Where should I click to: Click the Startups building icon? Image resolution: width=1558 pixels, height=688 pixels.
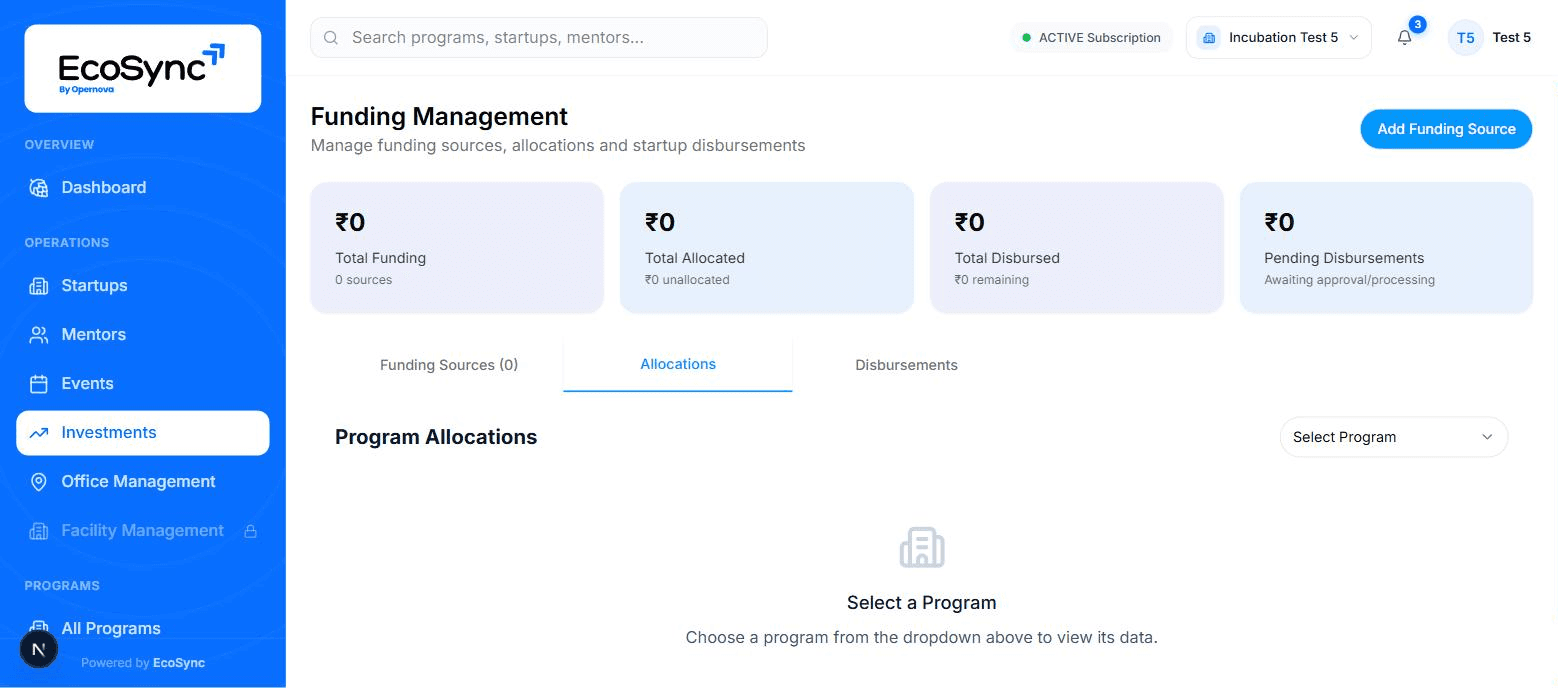39,286
